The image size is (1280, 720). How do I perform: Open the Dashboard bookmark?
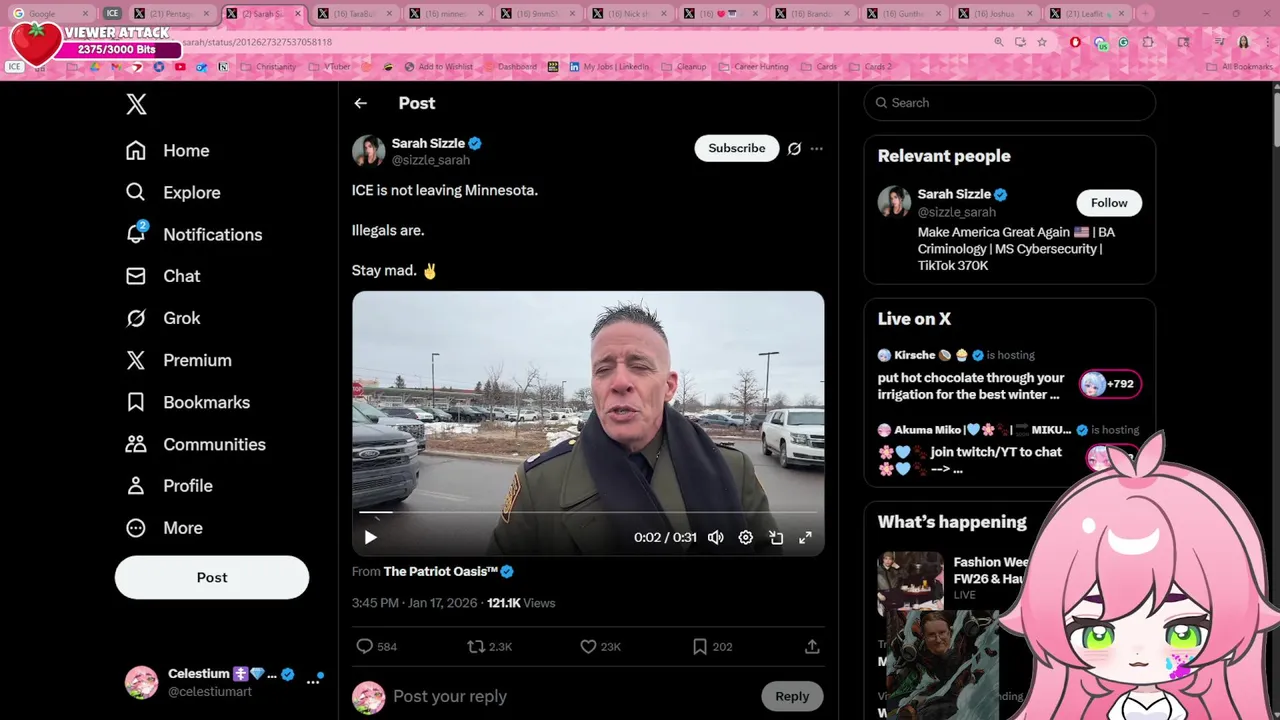click(510, 67)
